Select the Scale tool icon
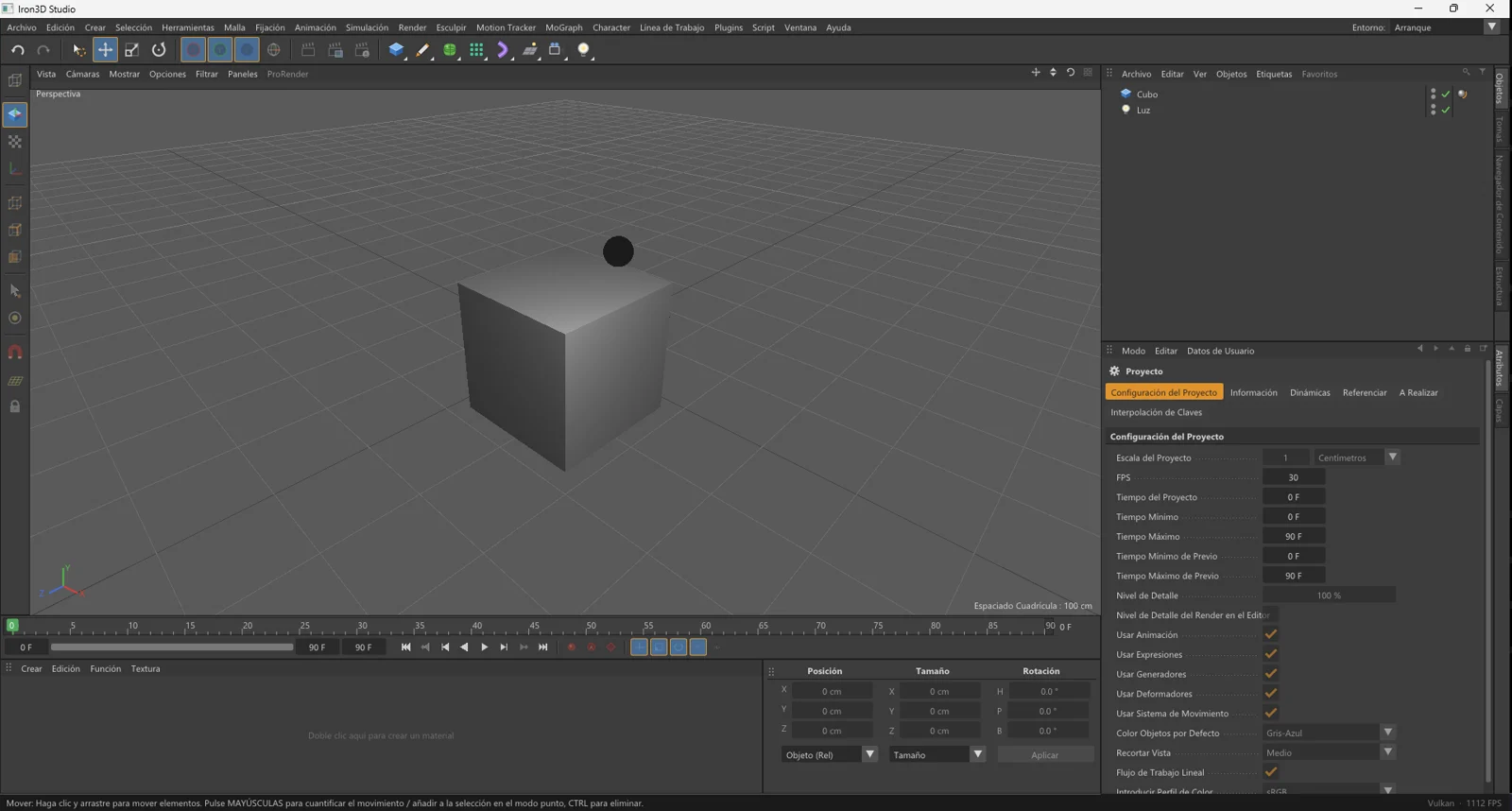The image size is (1512, 811). [x=132, y=50]
